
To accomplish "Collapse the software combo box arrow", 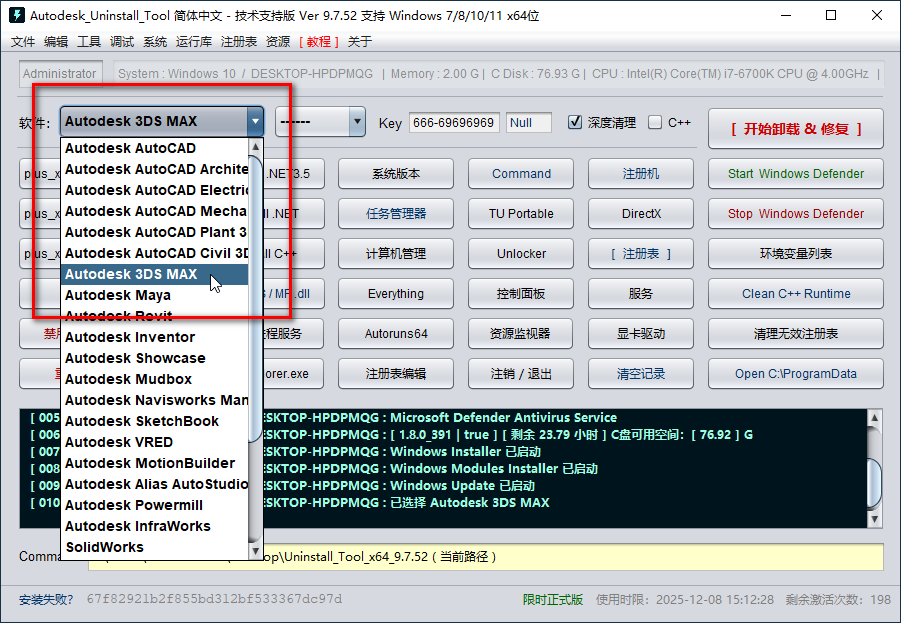I will click(x=255, y=121).
